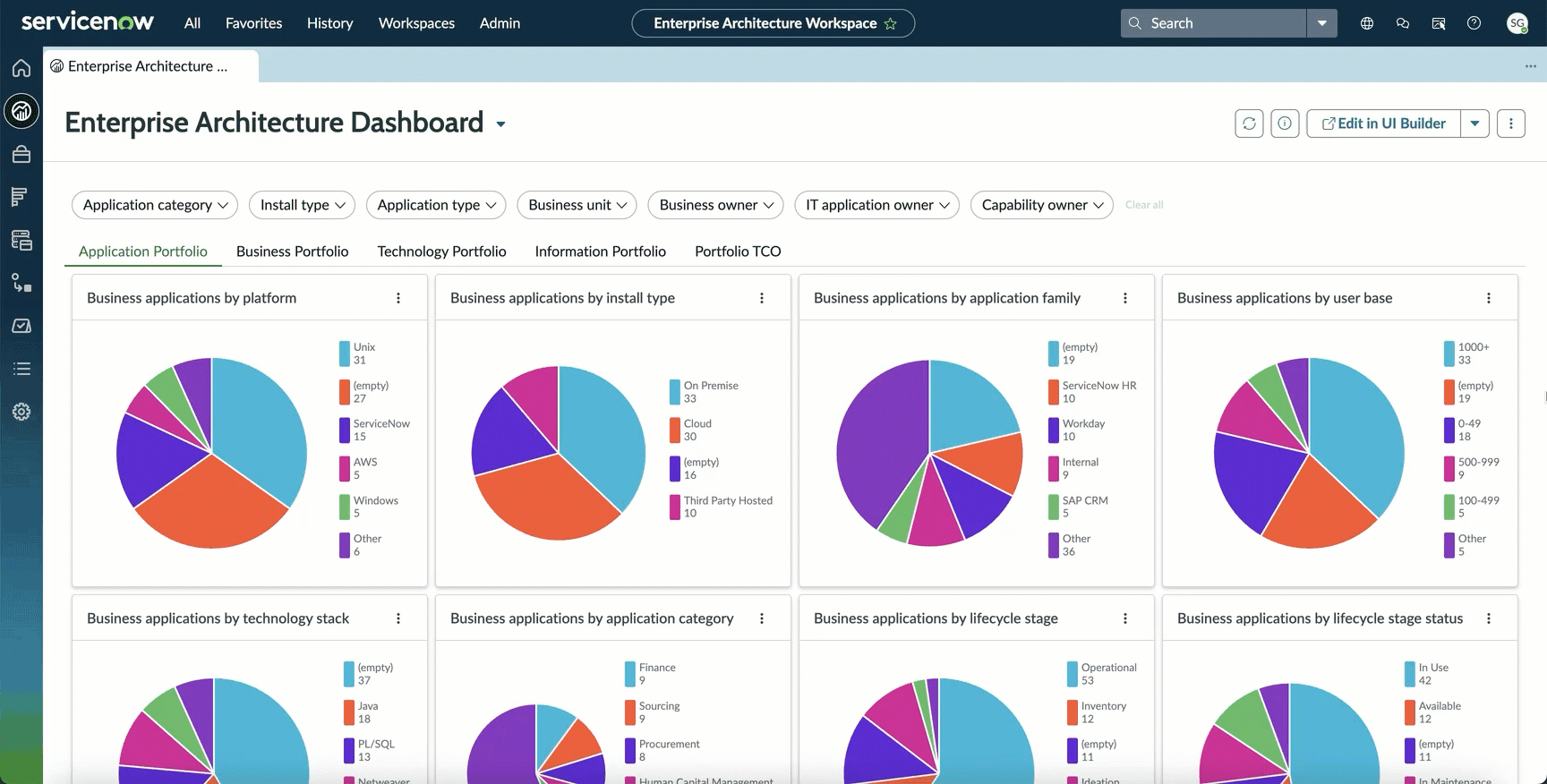This screenshot has width=1547, height=784.
Task: Click the notifications panel icon in header
Action: click(x=1439, y=23)
